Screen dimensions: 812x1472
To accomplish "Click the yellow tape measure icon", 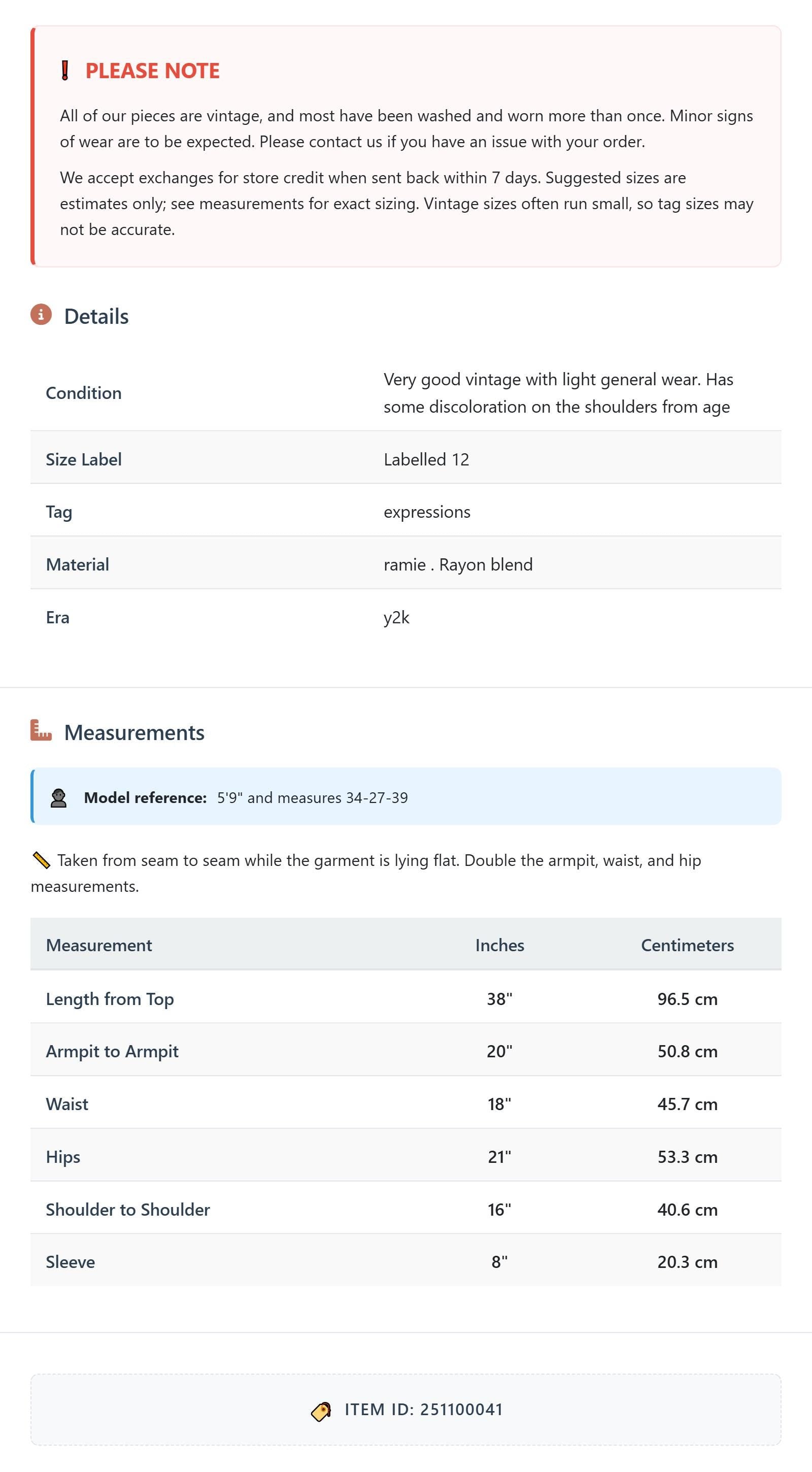I will pyautogui.click(x=41, y=860).
